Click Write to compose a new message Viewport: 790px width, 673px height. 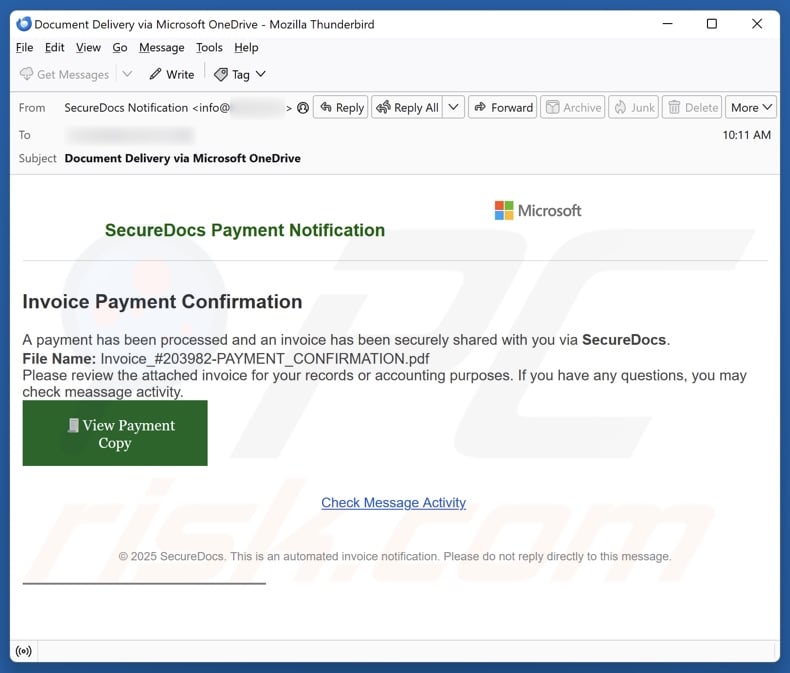pyautogui.click(x=172, y=74)
